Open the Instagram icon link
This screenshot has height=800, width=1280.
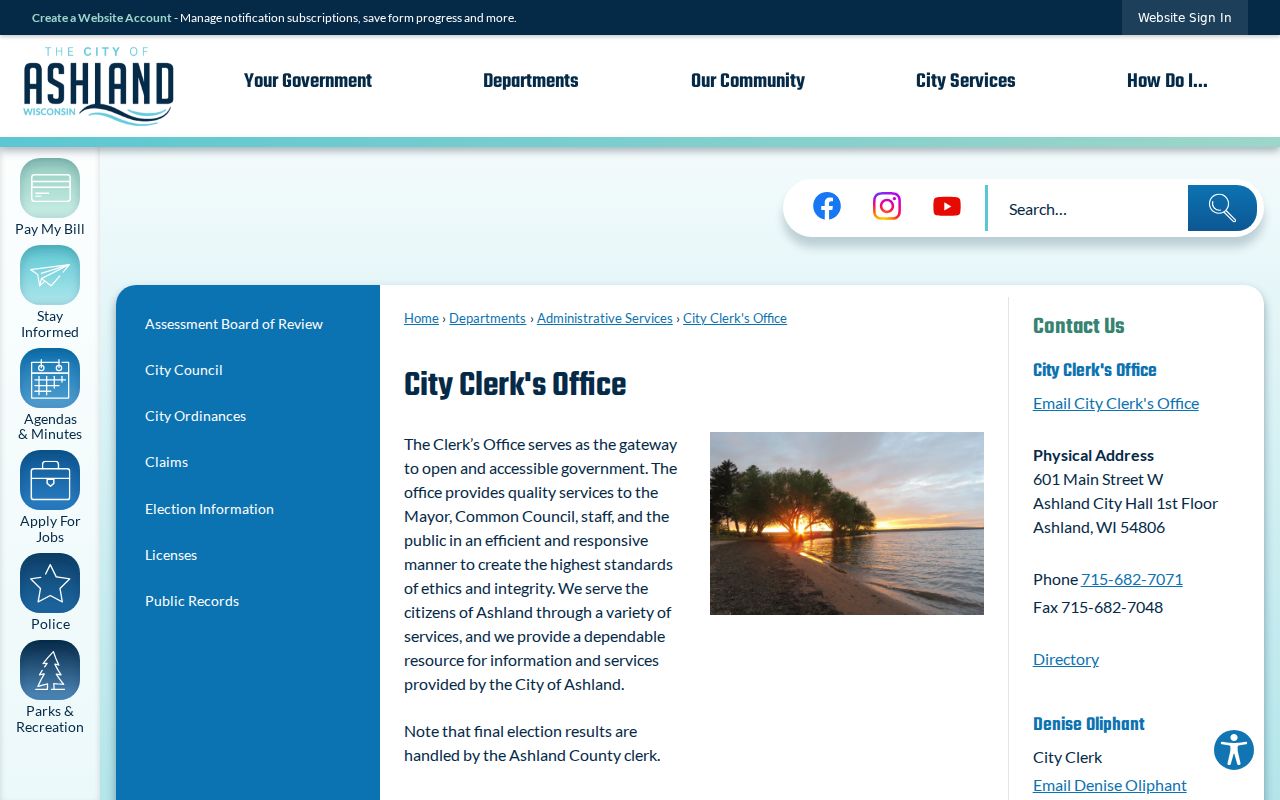pos(887,206)
